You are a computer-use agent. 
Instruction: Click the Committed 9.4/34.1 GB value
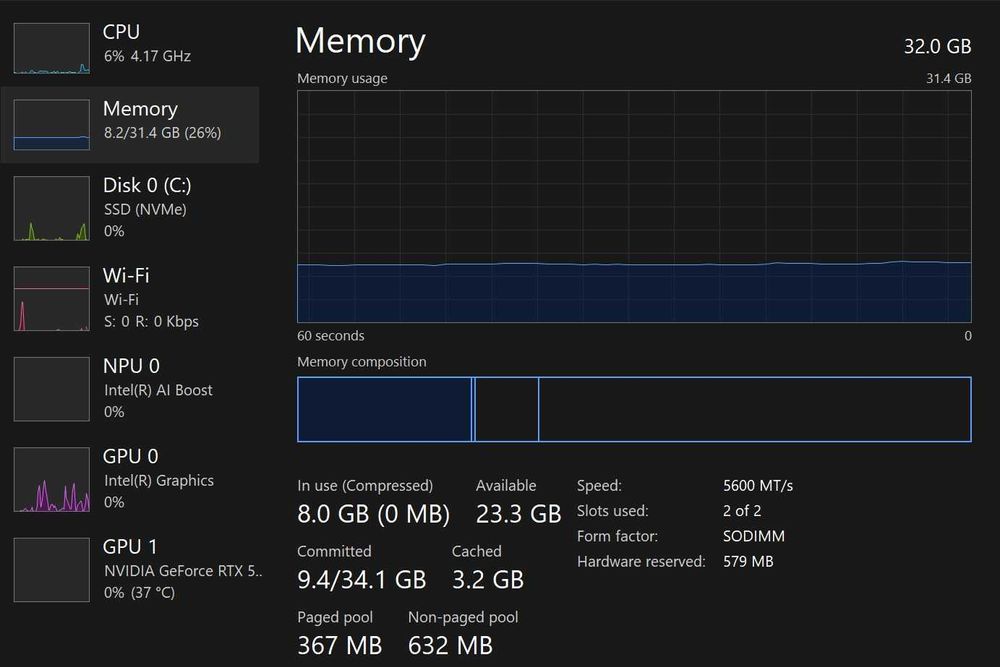(x=361, y=579)
